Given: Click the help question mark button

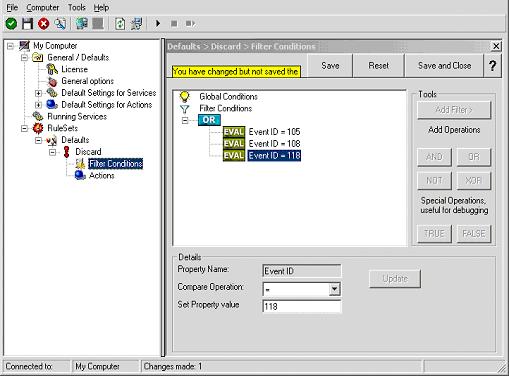Looking at the screenshot, I should (492, 66).
